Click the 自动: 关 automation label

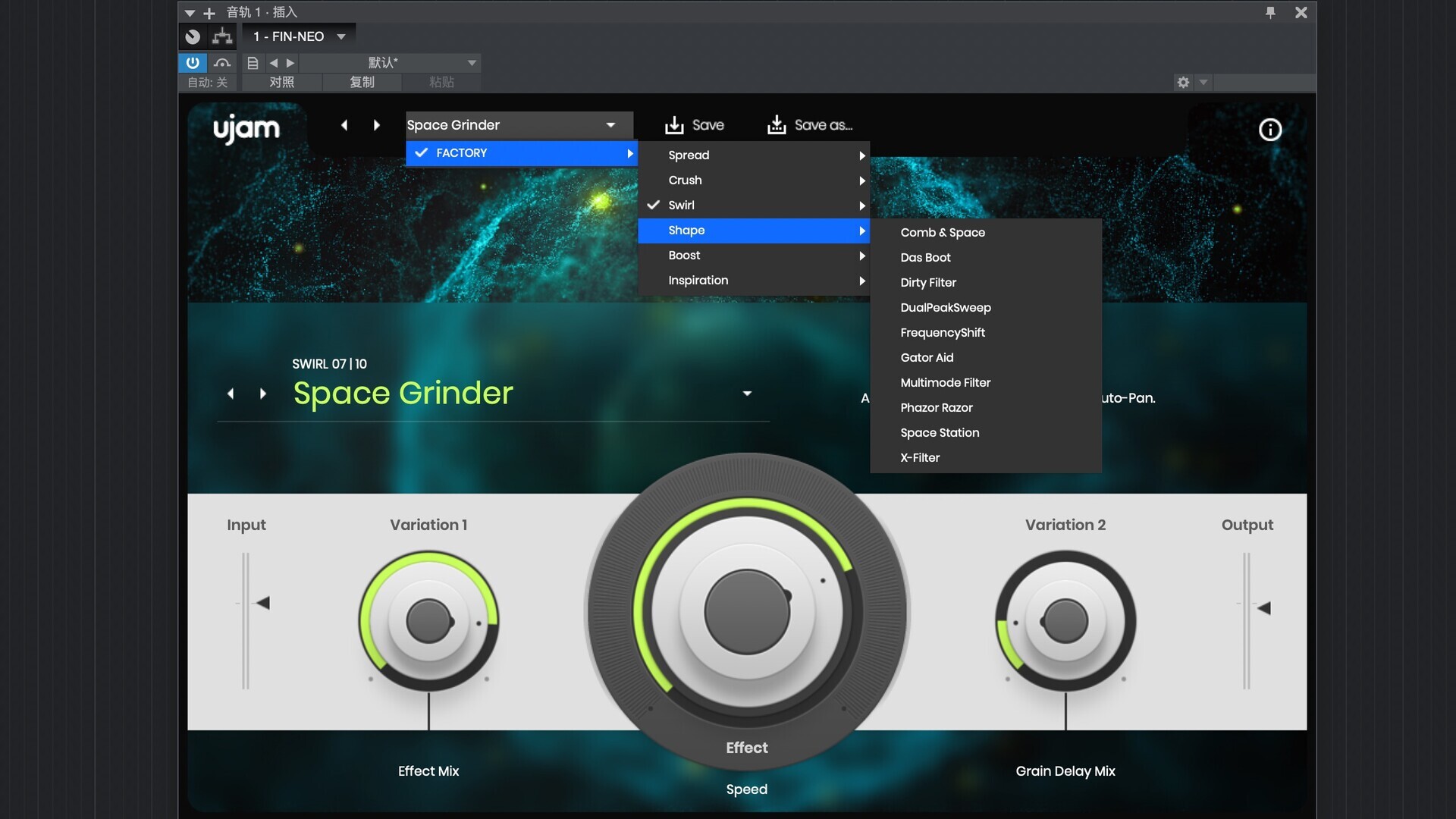tap(207, 82)
